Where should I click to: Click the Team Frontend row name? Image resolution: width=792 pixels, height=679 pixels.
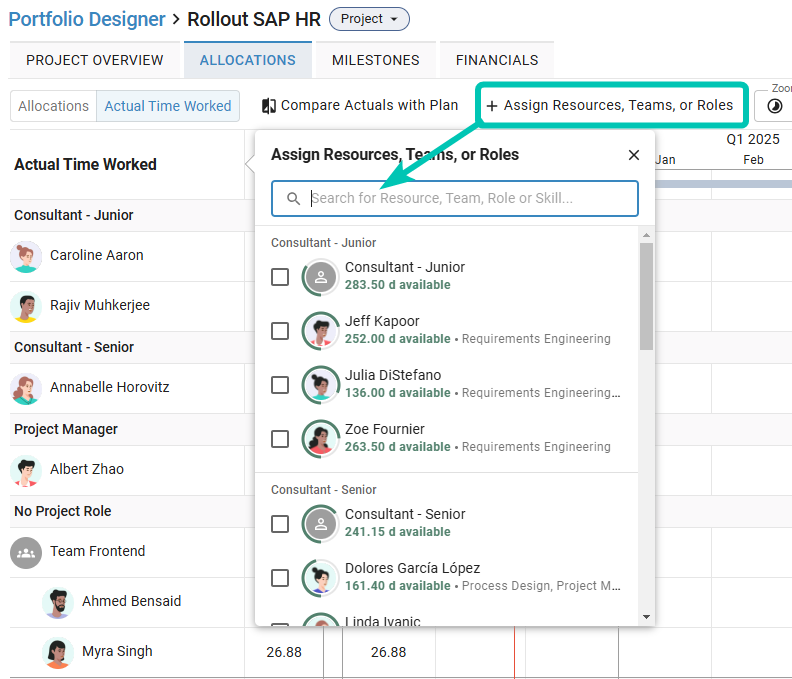[x=97, y=551]
